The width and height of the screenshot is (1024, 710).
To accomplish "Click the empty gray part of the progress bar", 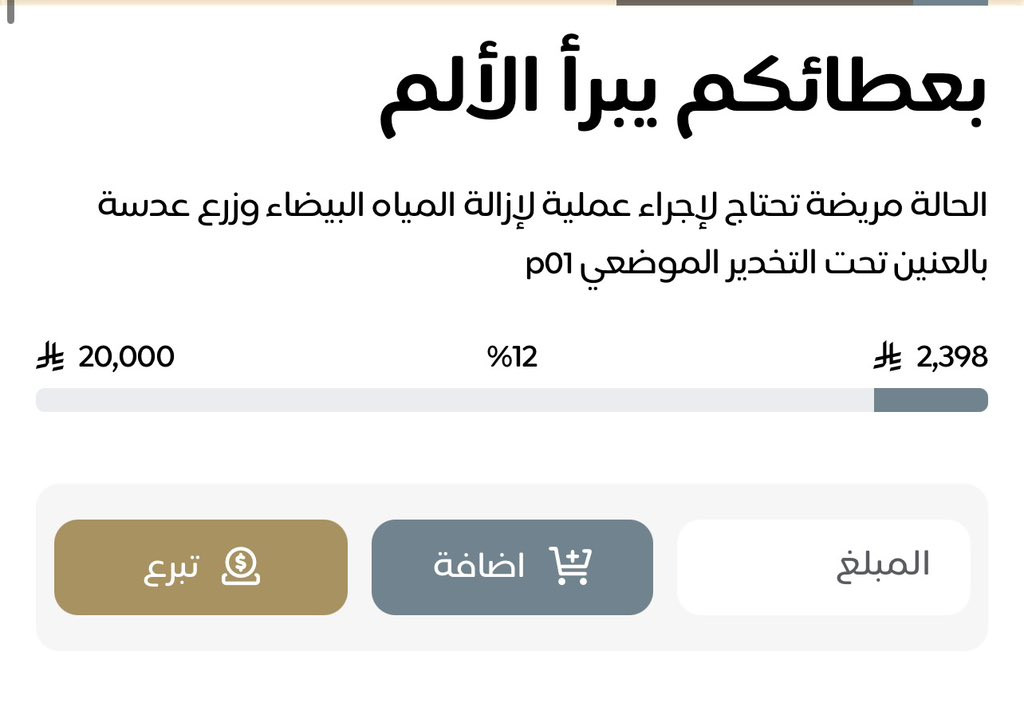I will (x=455, y=400).
